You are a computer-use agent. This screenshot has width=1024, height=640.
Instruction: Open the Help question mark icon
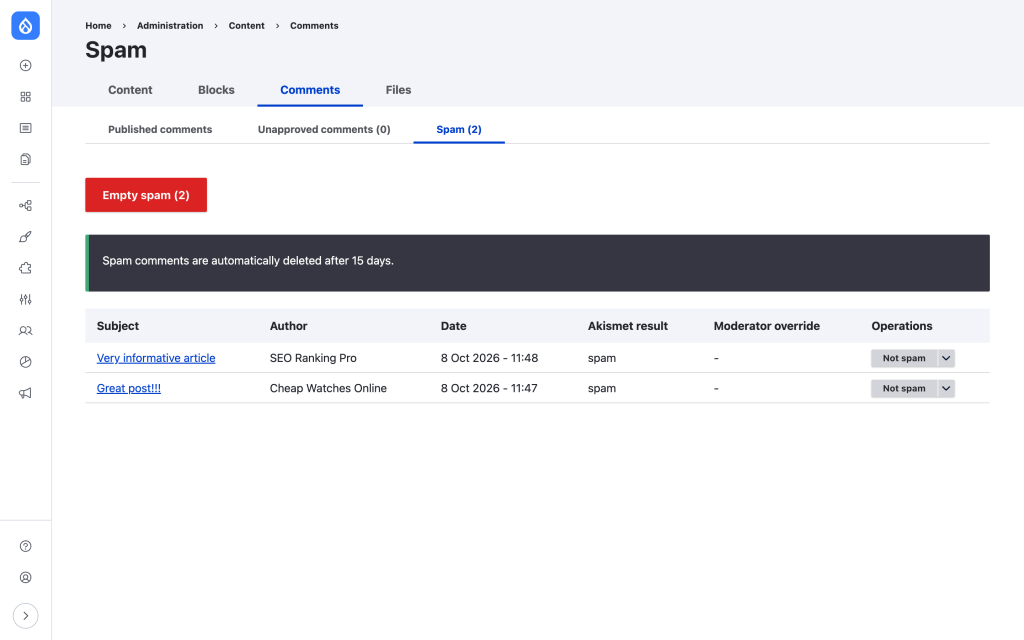(x=25, y=546)
